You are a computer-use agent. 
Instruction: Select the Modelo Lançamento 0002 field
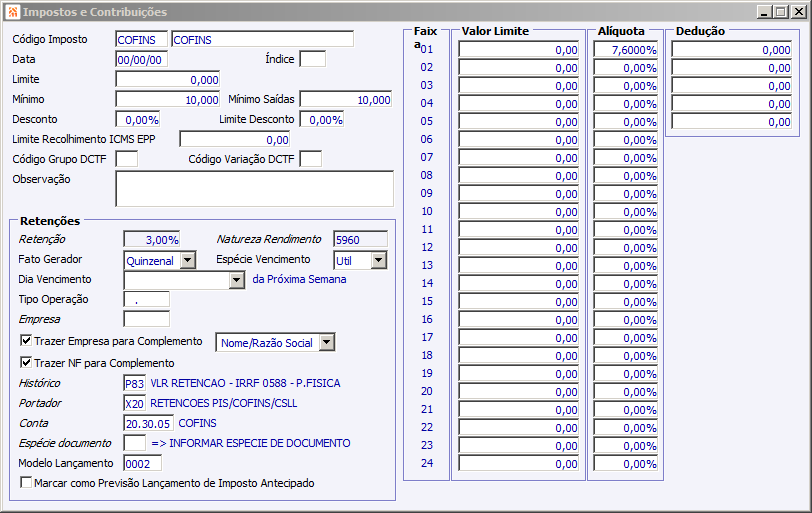pos(142,463)
